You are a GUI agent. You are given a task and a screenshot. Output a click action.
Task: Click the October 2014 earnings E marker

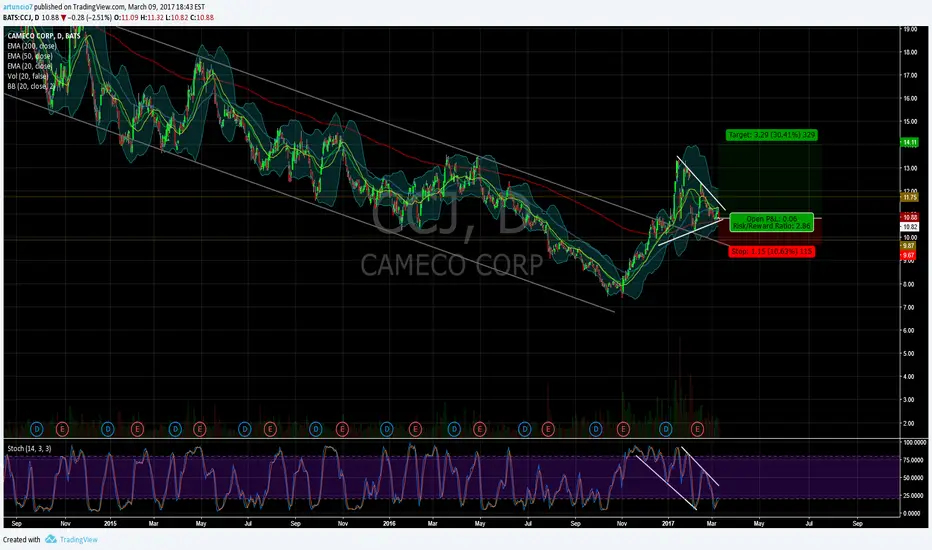coord(62,429)
